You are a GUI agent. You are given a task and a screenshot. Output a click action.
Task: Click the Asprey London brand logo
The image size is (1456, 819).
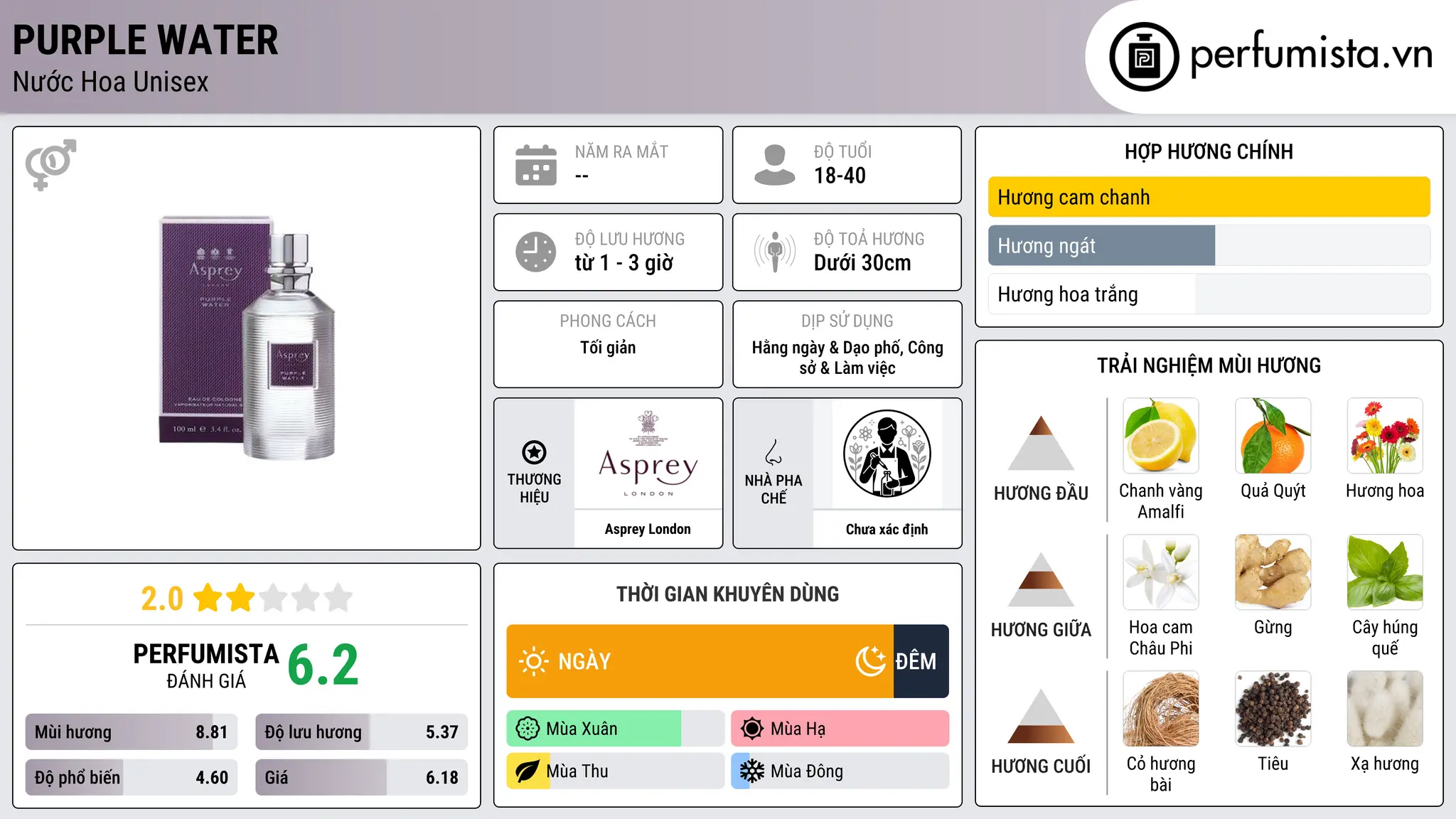[648, 454]
